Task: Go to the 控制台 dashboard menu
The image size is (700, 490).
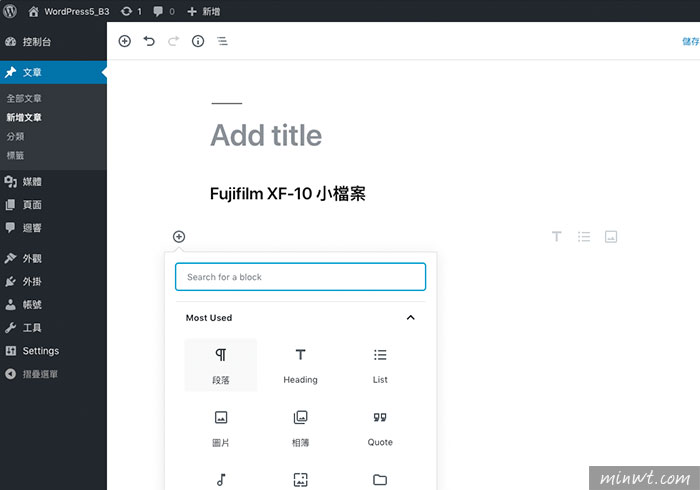Action: point(53,42)
